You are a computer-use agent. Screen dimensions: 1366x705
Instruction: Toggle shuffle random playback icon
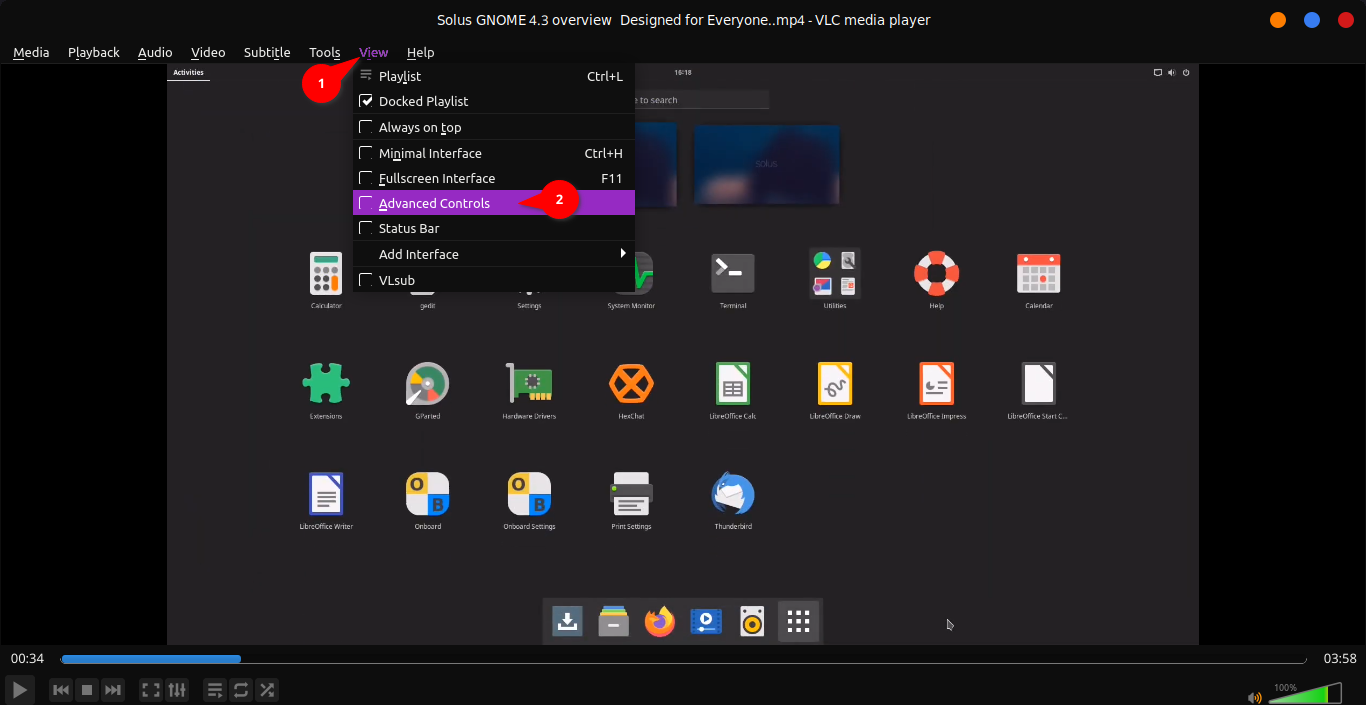[x=267, y=690]
